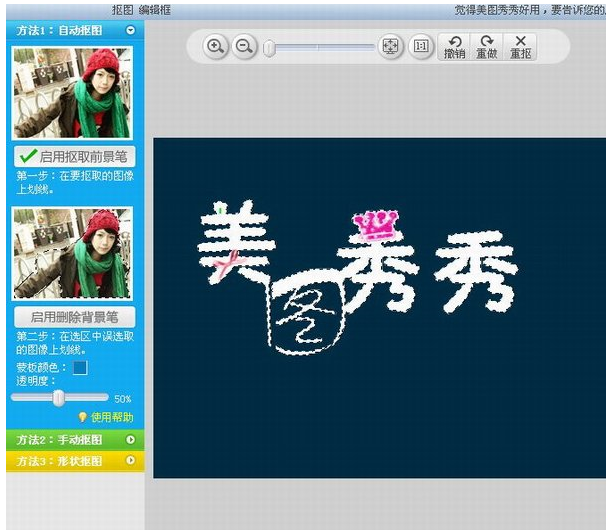Zoom in with the magnifier plus icon

[x=215, y=47]
